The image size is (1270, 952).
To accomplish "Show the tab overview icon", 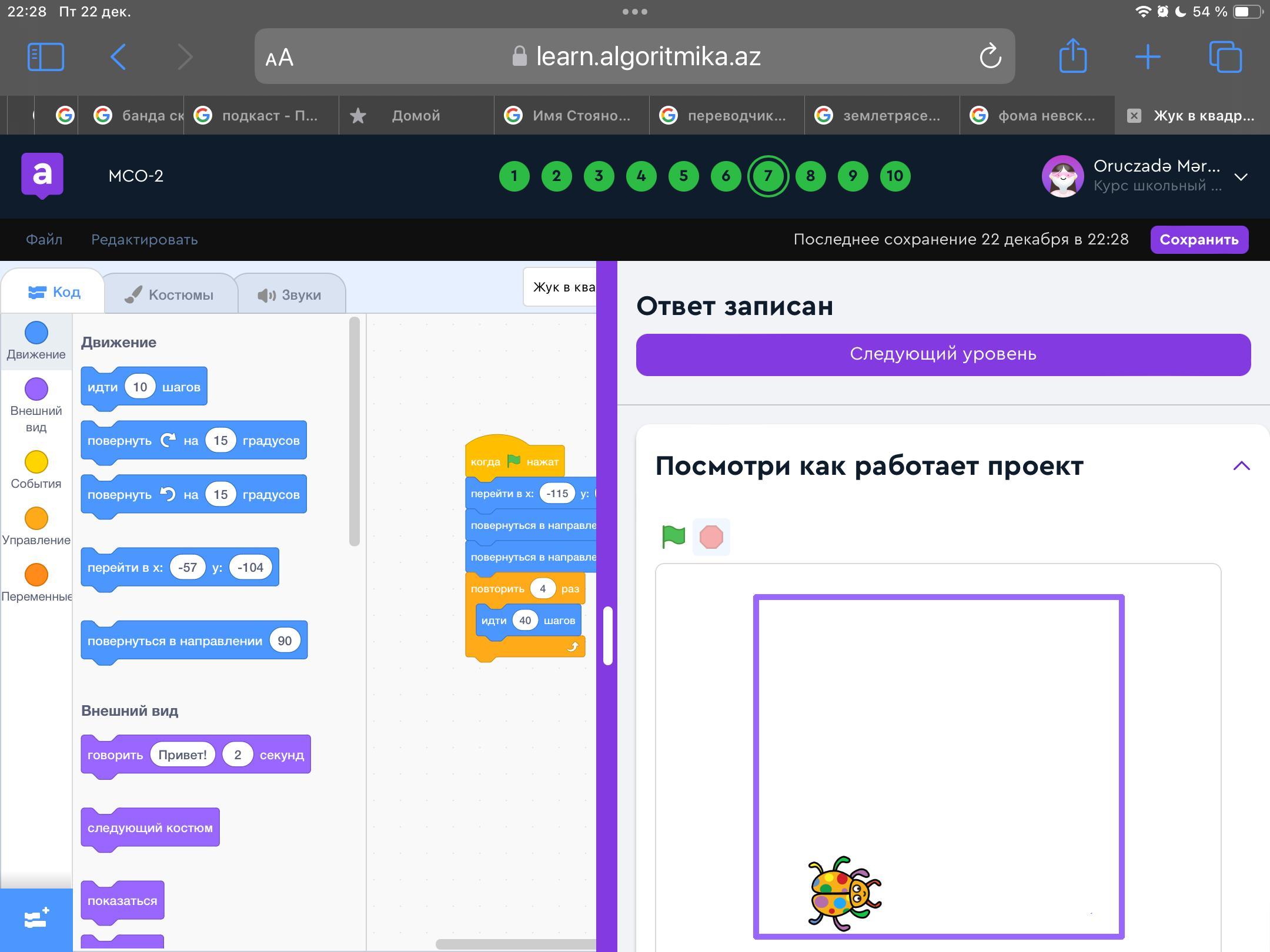I will (x=1226, y=57).
